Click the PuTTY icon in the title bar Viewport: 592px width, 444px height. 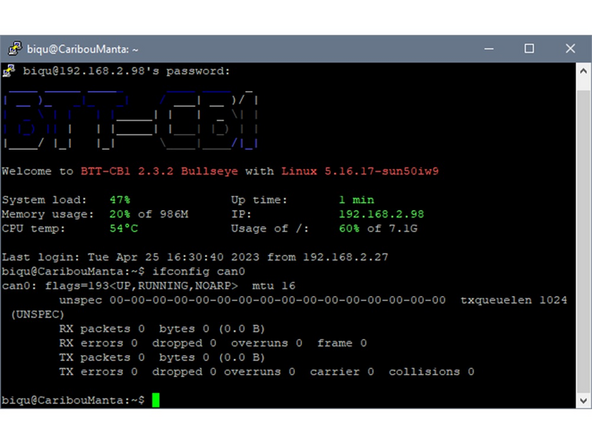pyautogui.click(x=15, y=49)
